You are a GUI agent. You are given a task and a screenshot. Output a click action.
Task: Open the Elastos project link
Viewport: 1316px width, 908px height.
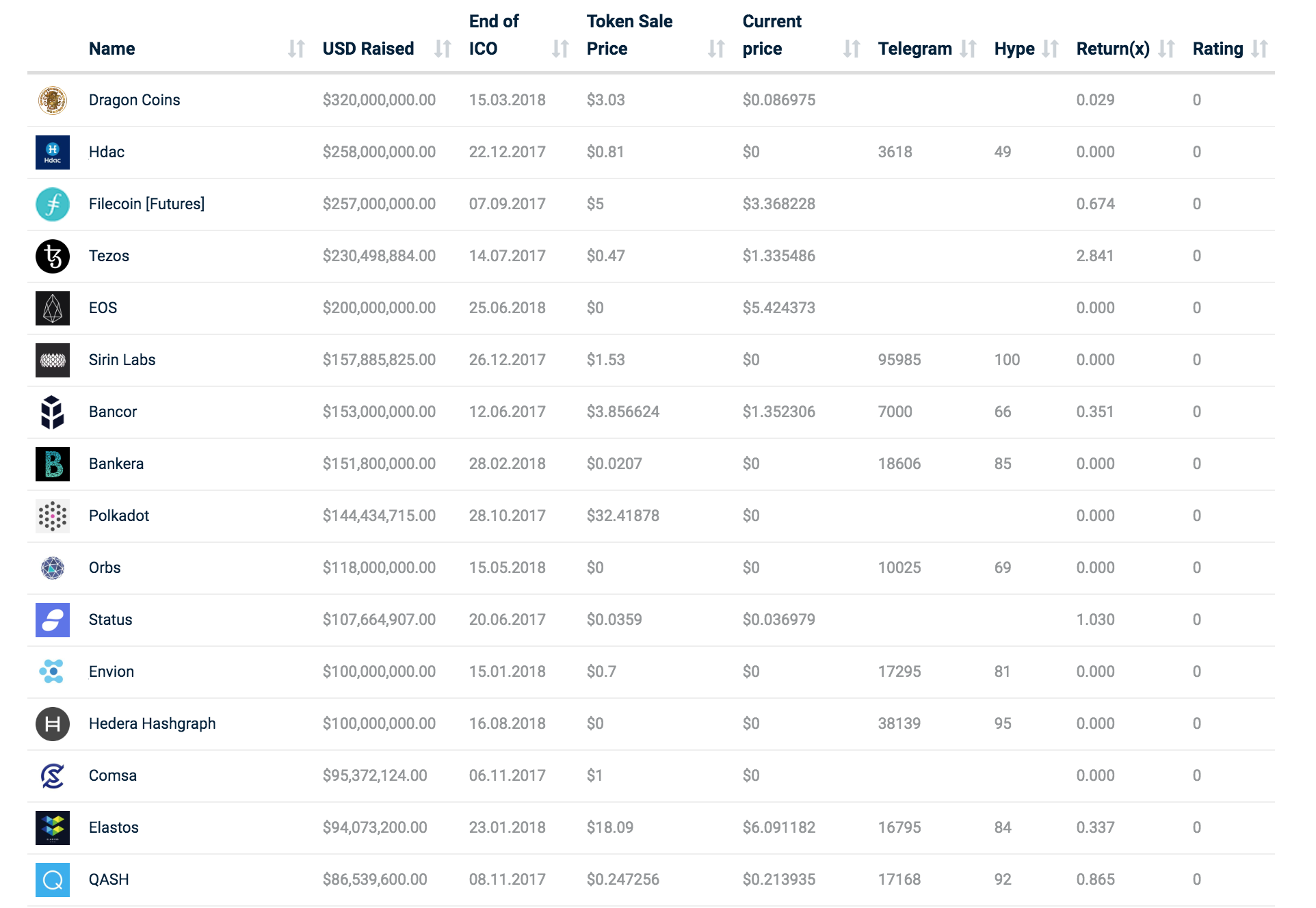[114, 828]
